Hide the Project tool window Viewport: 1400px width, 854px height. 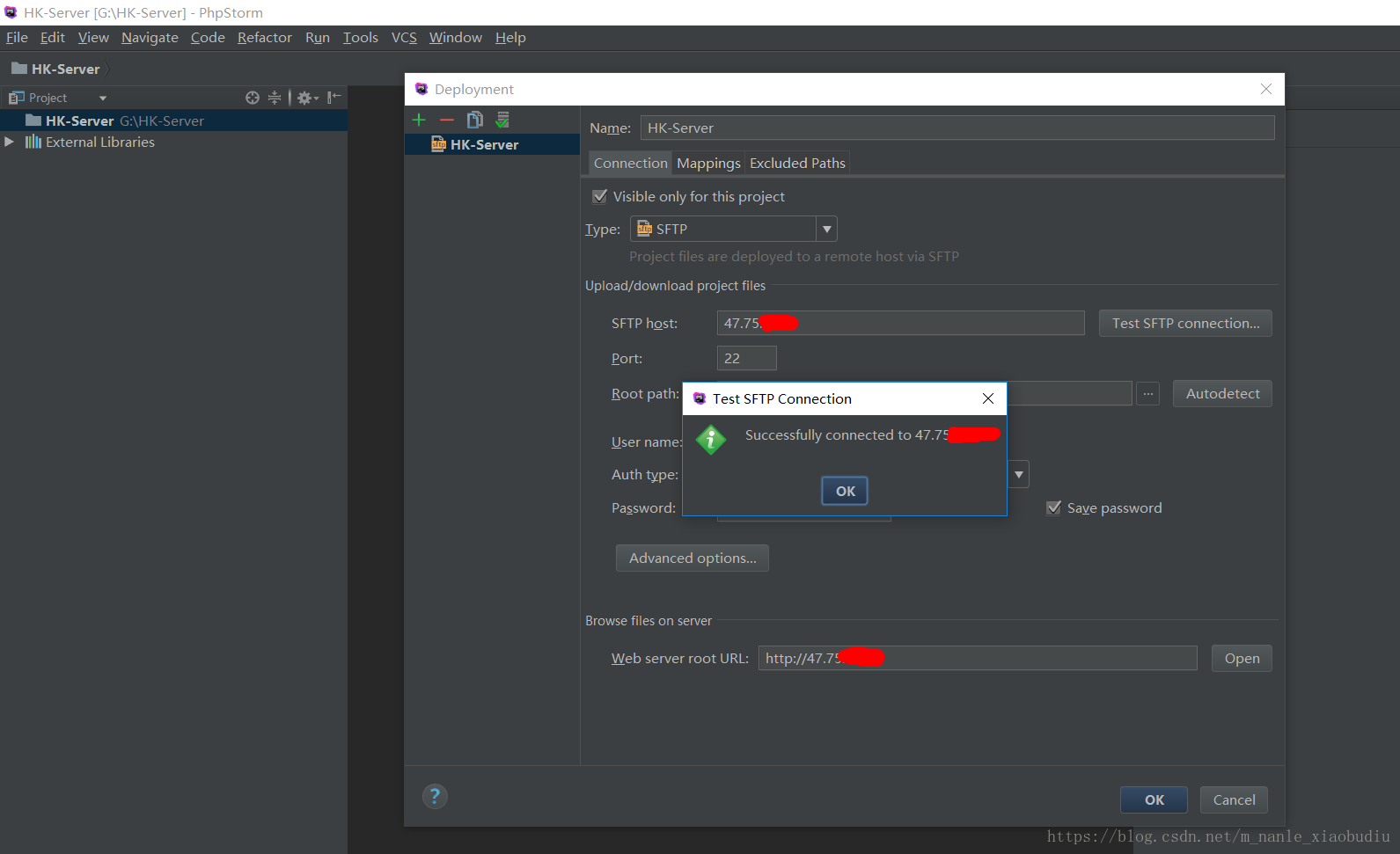coord(334,98)
